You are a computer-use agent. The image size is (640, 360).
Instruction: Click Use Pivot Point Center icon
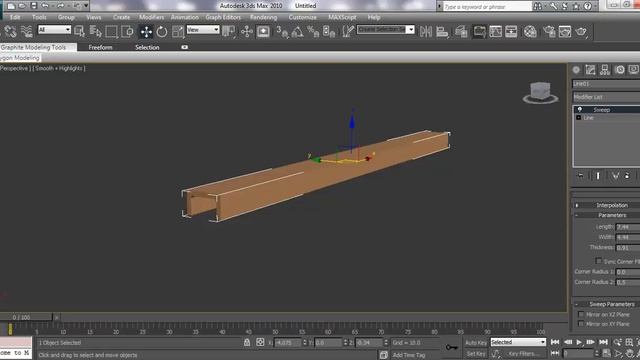pyautogui.click(x=229, y=31)
